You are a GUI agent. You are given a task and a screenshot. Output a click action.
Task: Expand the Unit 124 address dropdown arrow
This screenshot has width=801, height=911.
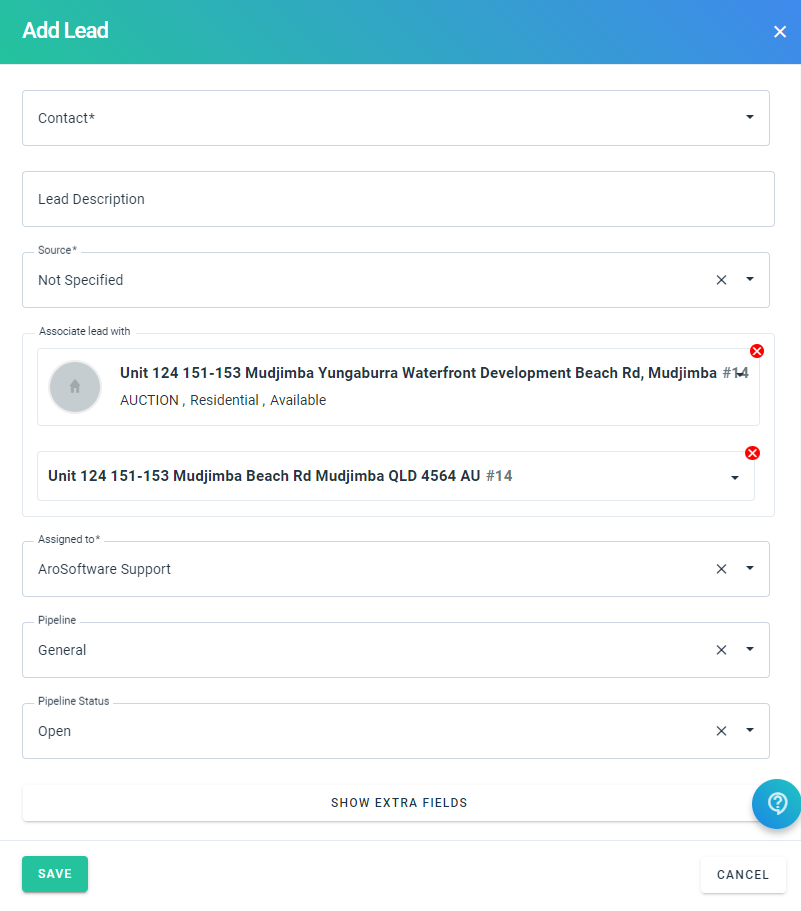[735, 478]
